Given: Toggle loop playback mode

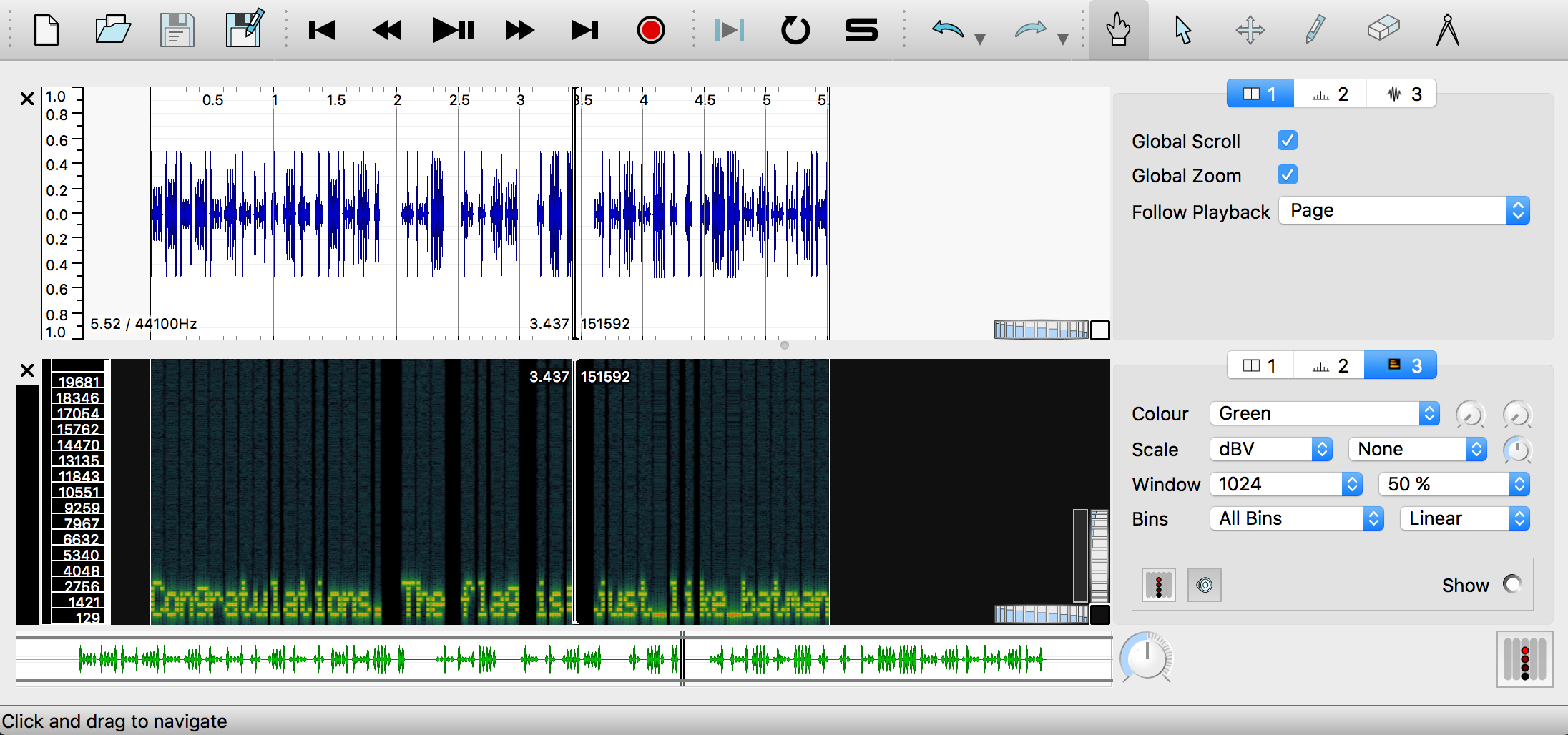Looking at the screenshot, I should [795, 31].
